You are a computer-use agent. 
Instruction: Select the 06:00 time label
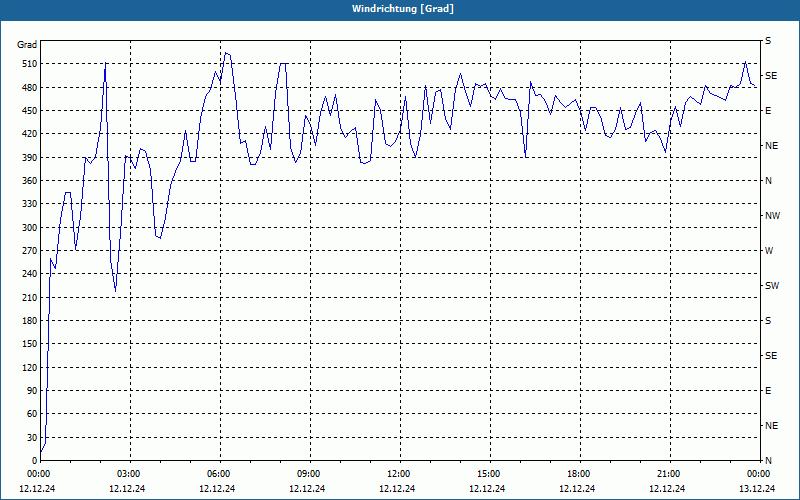point(220,473)
